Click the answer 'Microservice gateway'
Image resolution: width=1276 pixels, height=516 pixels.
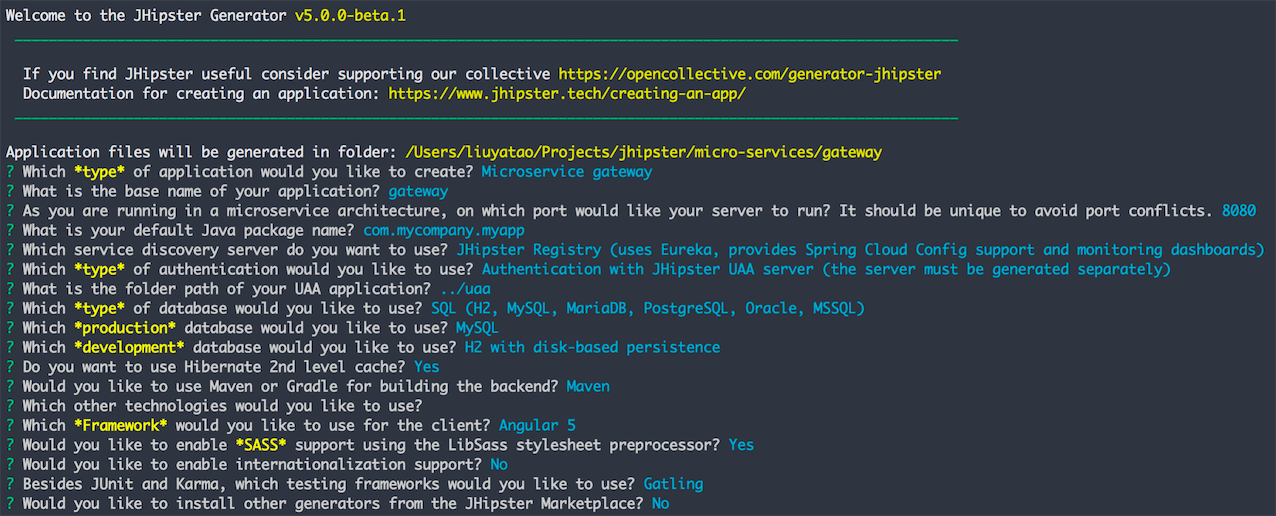tap(566, 172)
